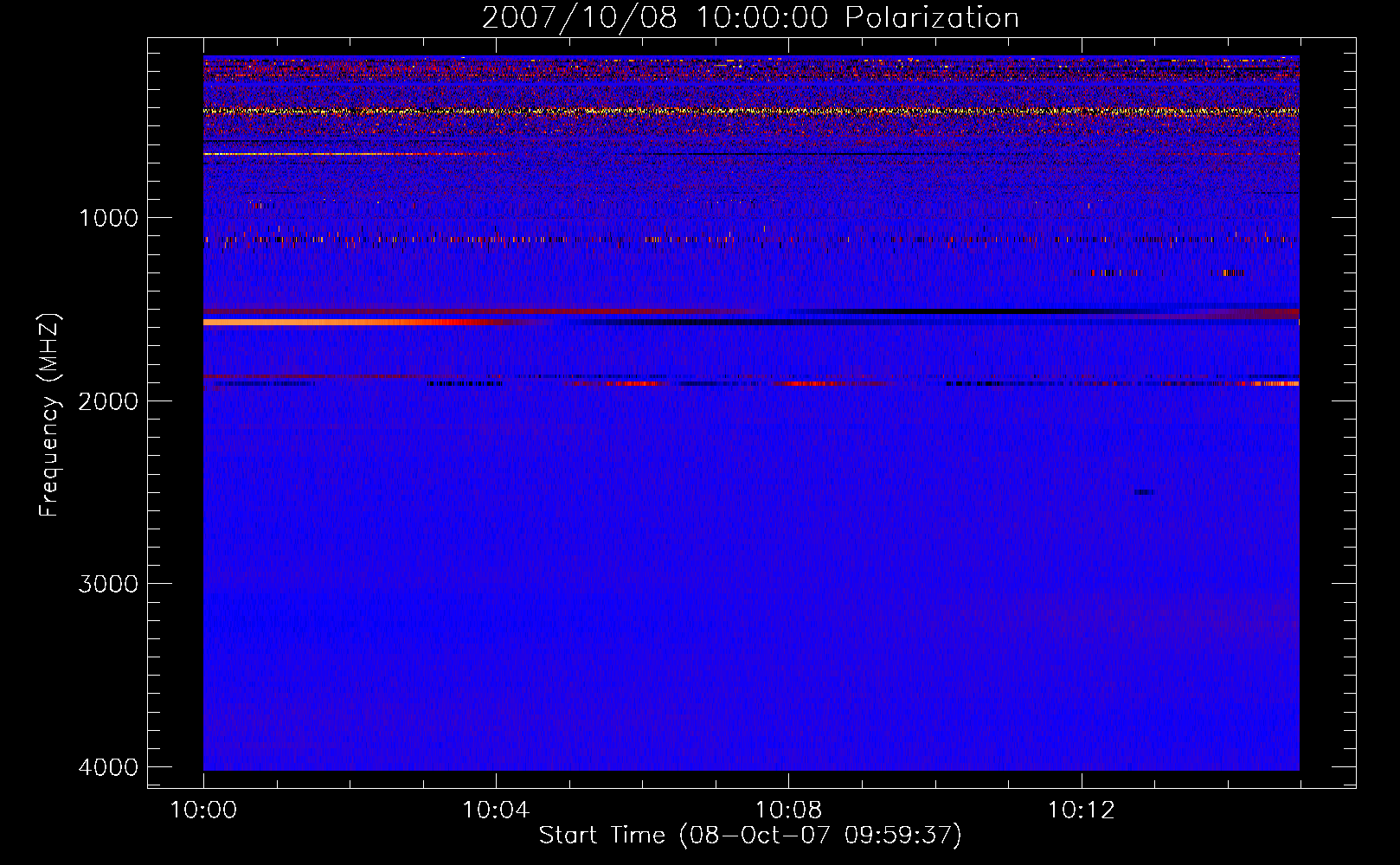Click the 'Start Time (08-Oct-07 09:59:37)' x-axis label
The height and width of the screenshot is (865, 1400).
(x=750, y=836)
